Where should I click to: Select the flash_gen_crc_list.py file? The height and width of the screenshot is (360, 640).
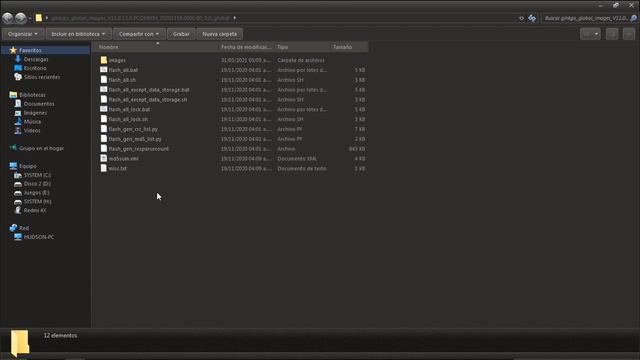(133, 129)
